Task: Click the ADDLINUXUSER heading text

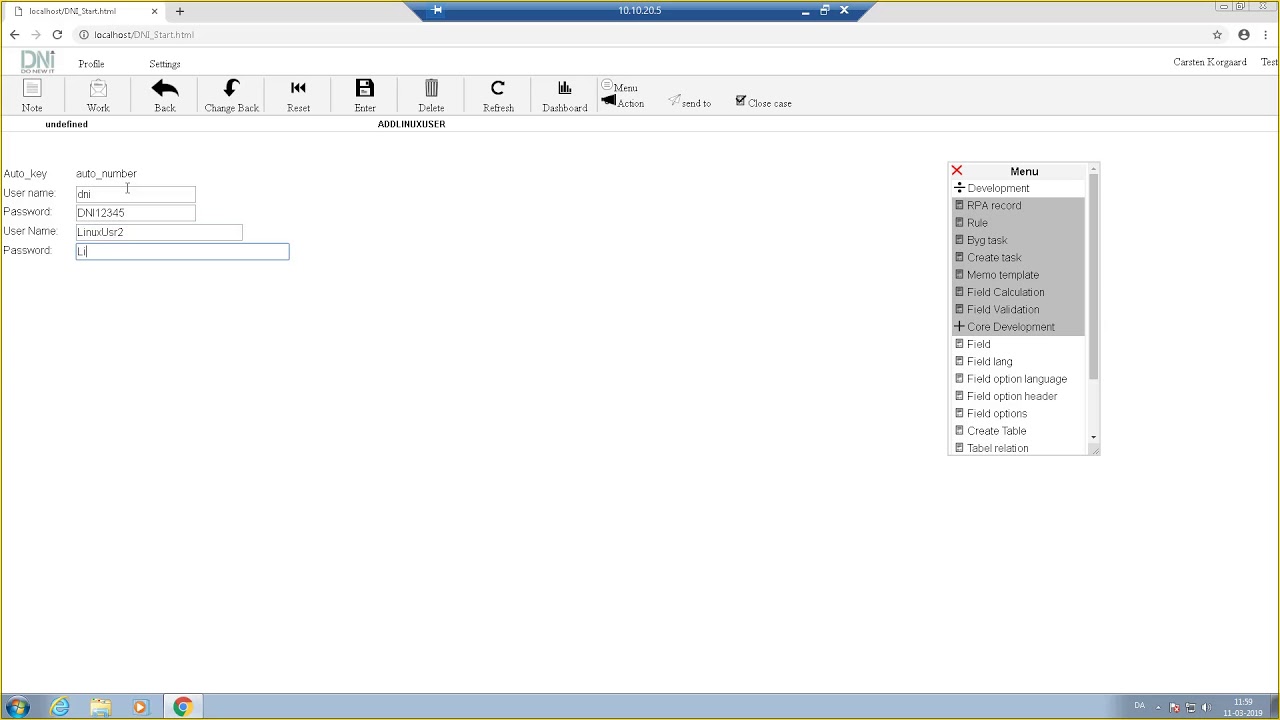Action: point(411,124)
